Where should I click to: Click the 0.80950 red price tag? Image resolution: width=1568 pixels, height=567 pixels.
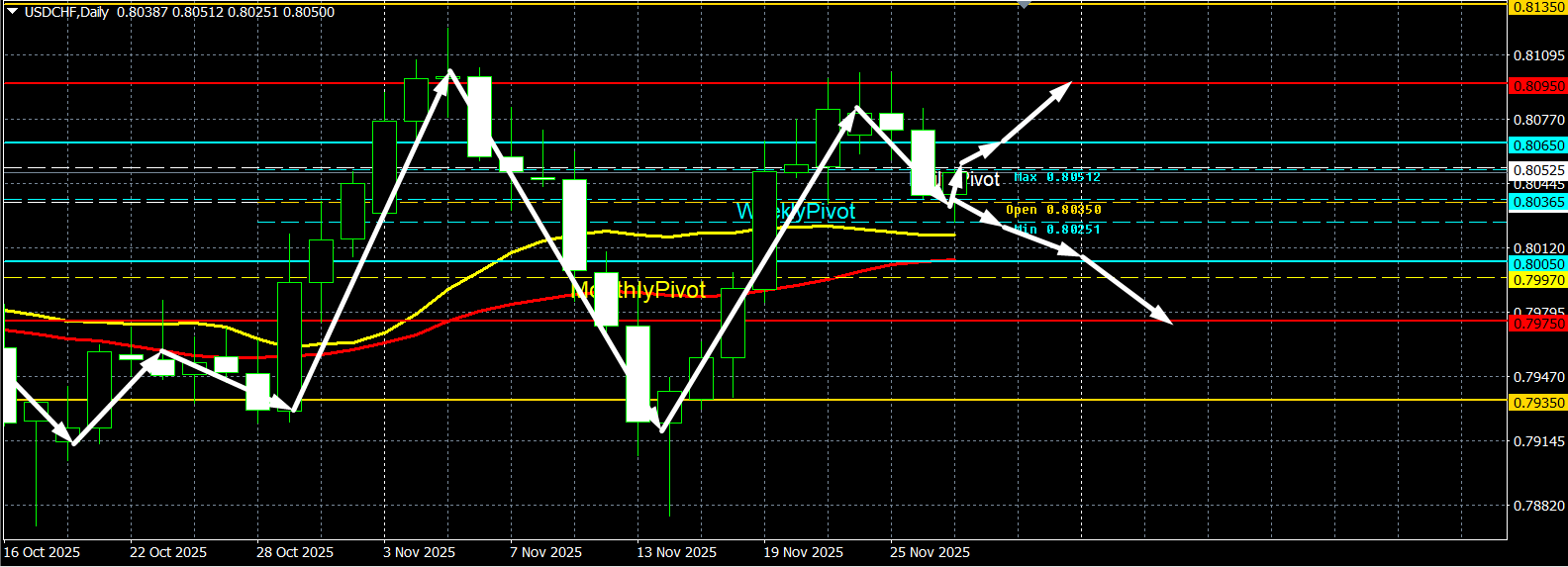click(1537, 86)
